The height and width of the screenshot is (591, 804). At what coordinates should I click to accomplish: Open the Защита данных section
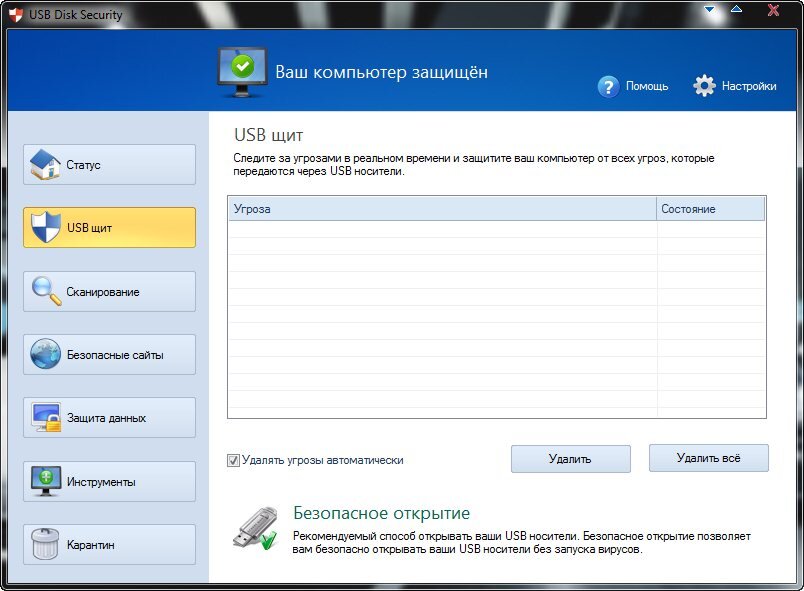(109, 418)
